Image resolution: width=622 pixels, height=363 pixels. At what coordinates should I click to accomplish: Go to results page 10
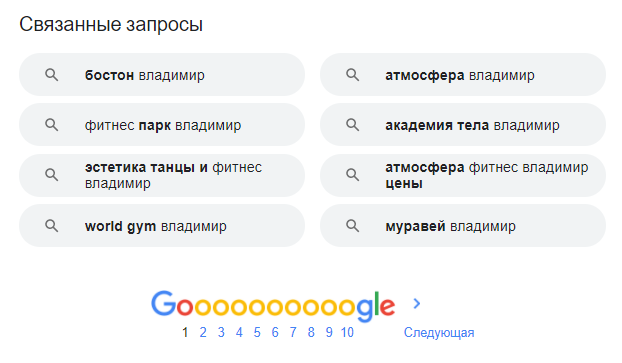click(347, 332)
